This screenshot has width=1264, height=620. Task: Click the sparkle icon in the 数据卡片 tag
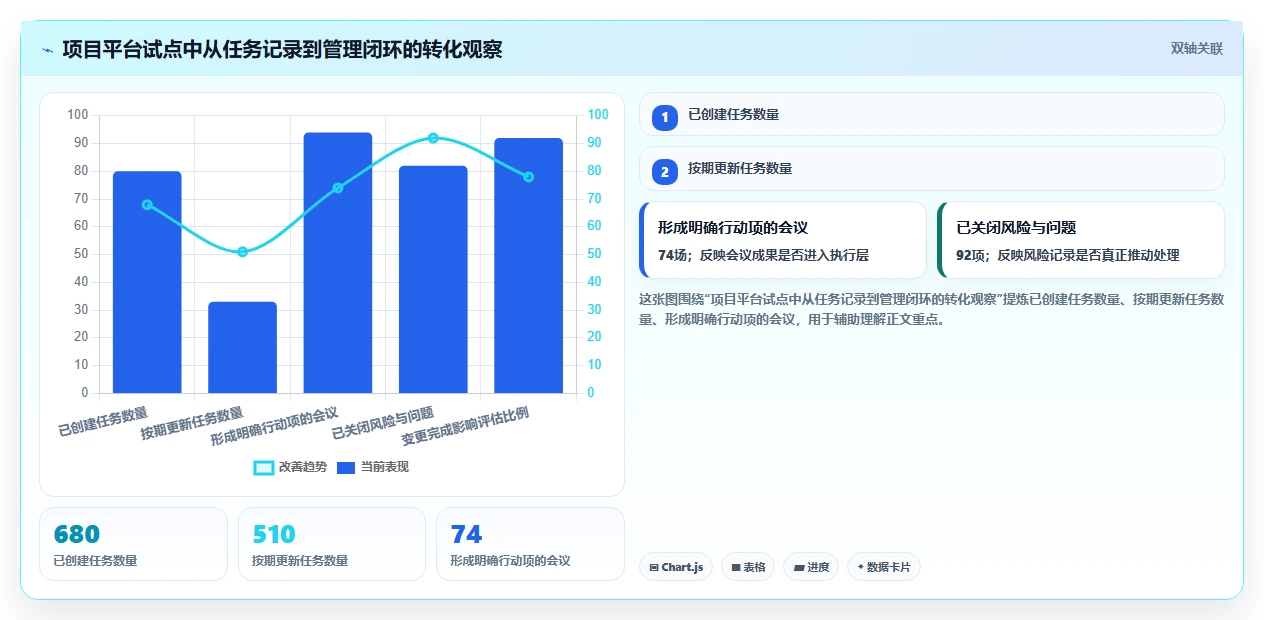click(x=860, y=567)
